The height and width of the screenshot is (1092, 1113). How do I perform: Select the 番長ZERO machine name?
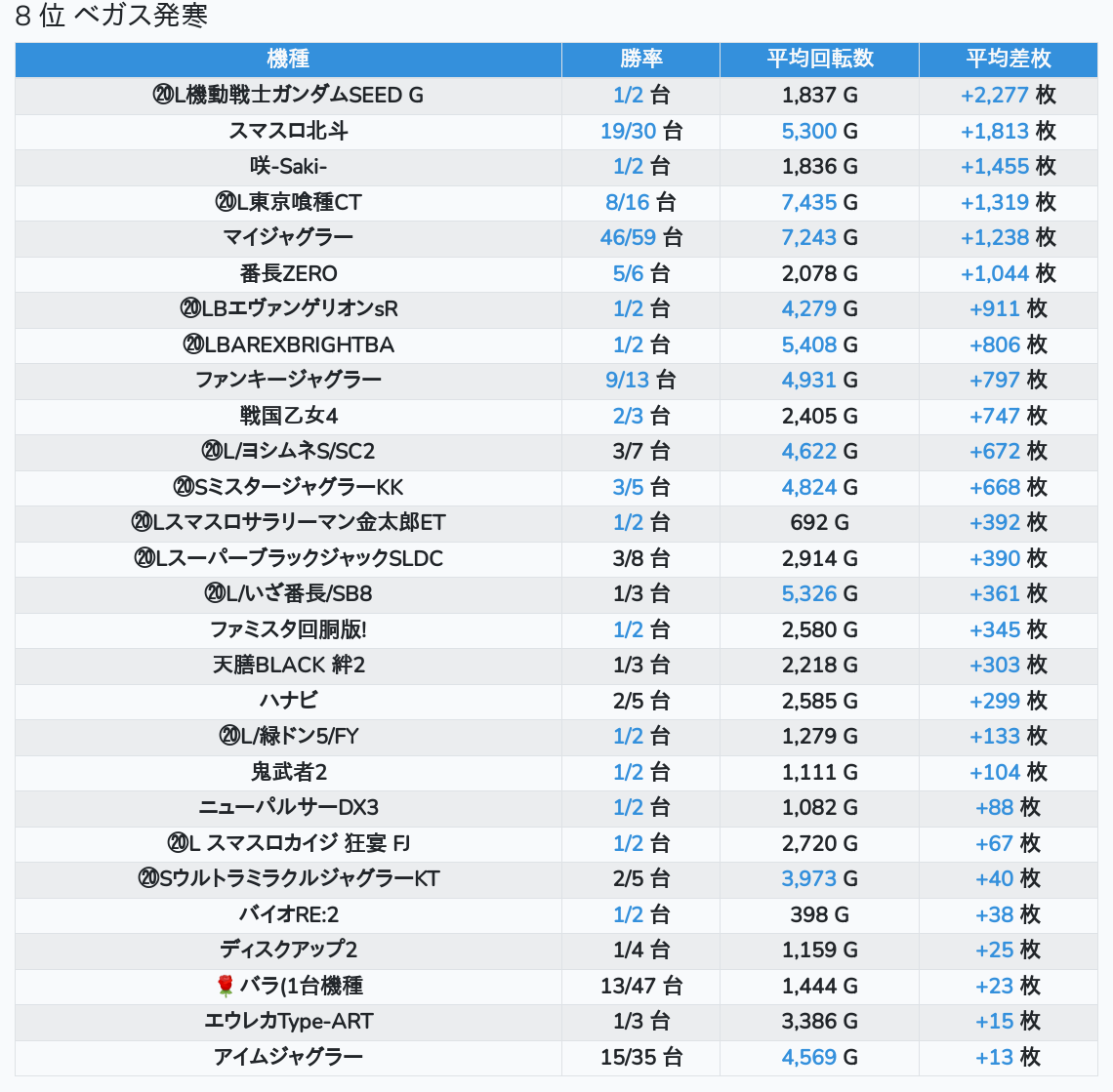click(288, 273)
